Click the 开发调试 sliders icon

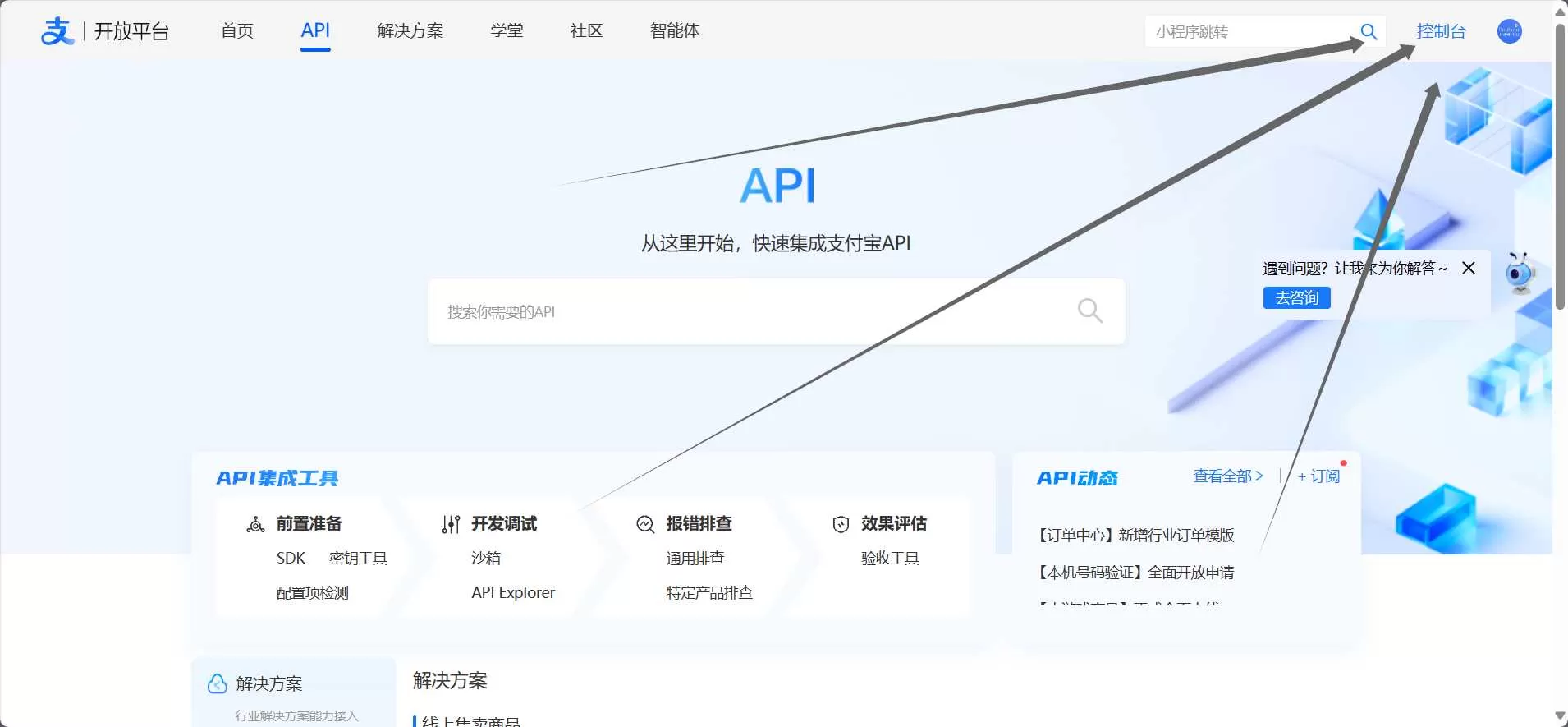click(x=451, y=524)
